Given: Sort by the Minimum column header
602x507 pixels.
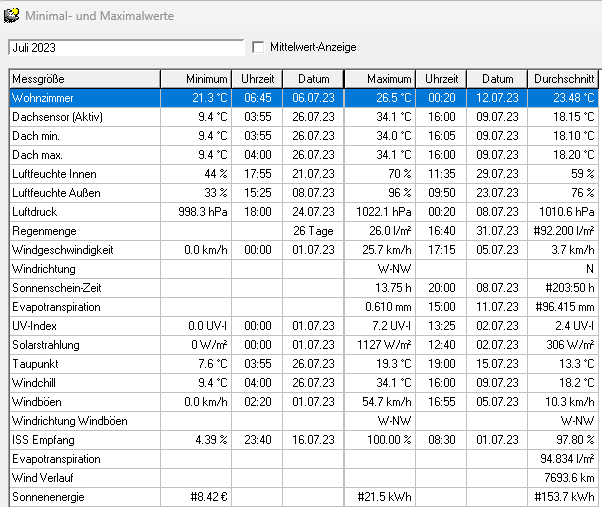Looking at the screenshot, I should [197, 79].
